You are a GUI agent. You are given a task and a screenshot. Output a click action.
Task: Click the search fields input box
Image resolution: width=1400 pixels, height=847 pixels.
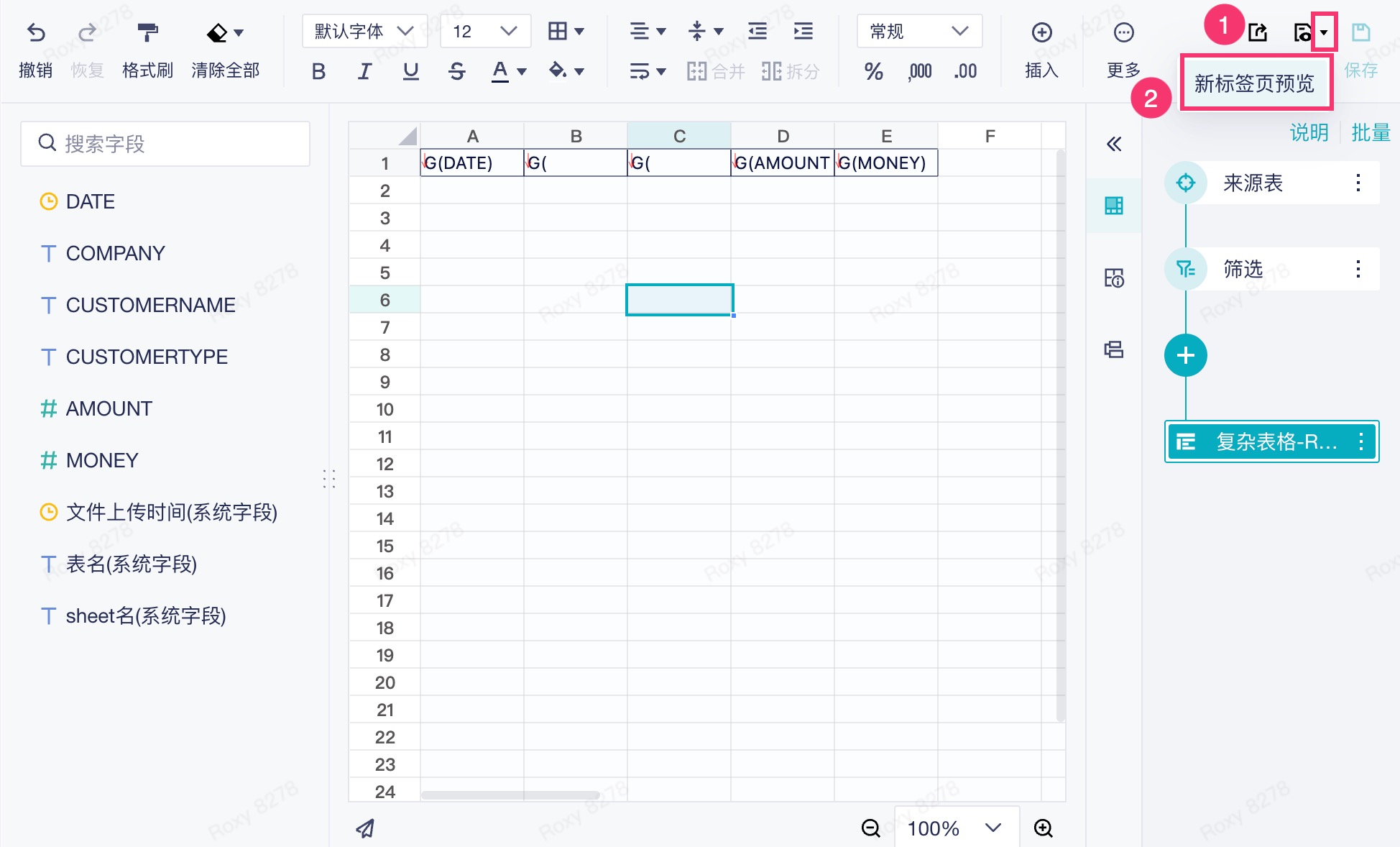[x=165, y=144]
